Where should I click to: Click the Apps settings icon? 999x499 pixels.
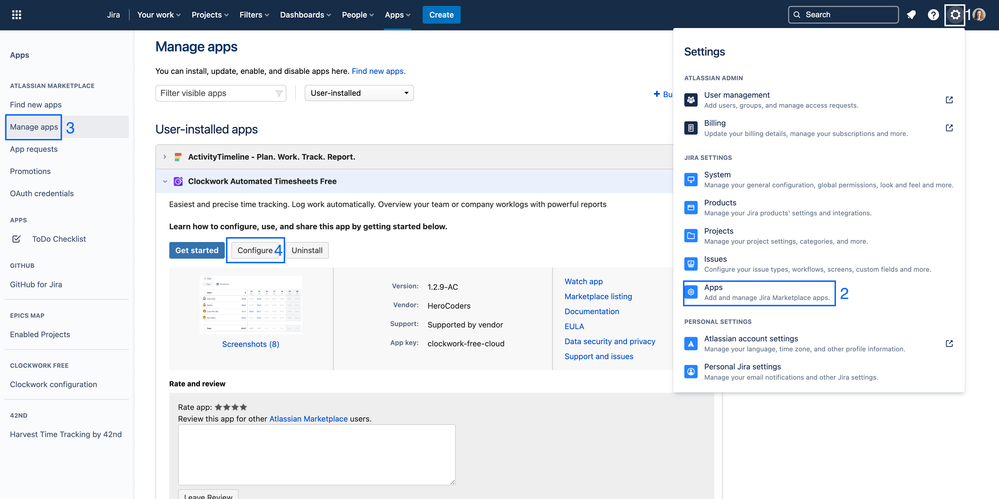coord(691,292)
